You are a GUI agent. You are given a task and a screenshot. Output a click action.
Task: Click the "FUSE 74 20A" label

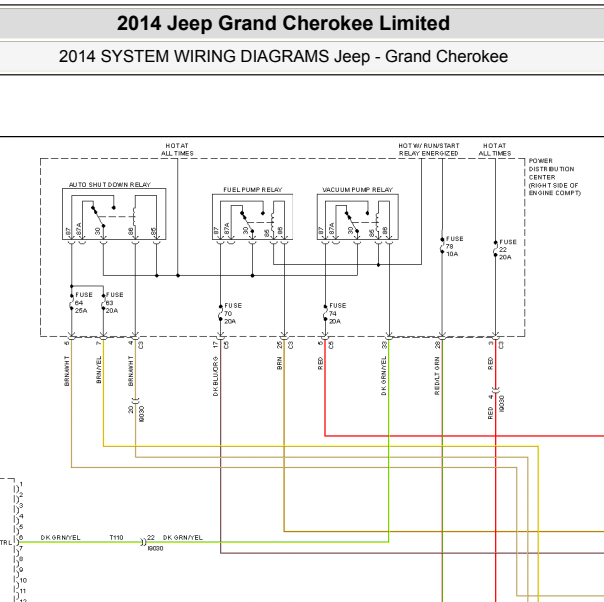(x=337, y=314)
